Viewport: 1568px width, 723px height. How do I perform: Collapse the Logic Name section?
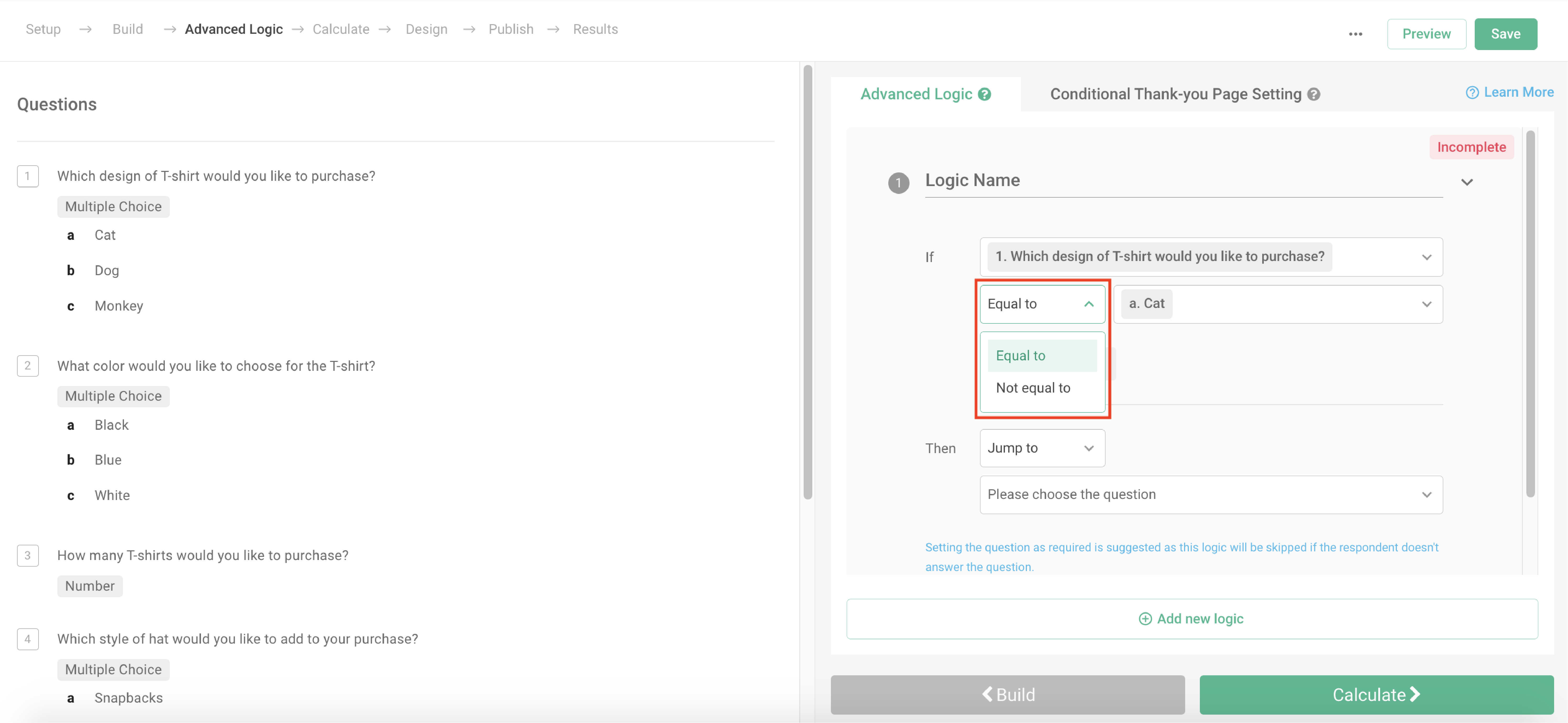click(1467, 181)
